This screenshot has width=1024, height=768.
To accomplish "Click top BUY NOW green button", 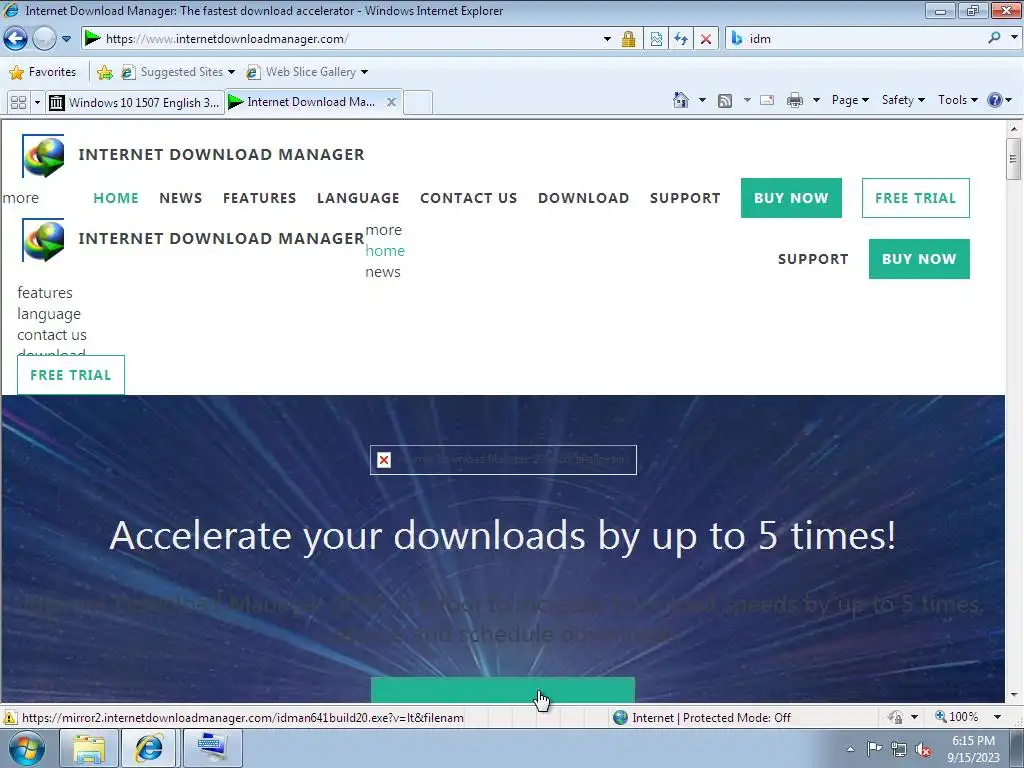I will coord(791,198).
